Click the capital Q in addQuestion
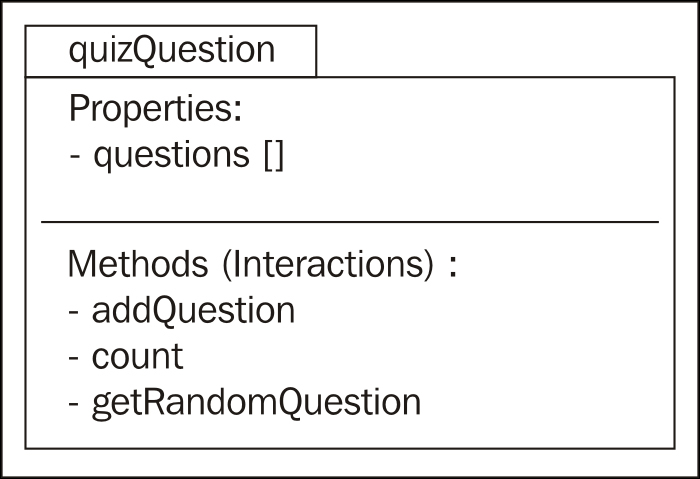The width and height of the screenshot is (700, 479). tap(168, 311)
